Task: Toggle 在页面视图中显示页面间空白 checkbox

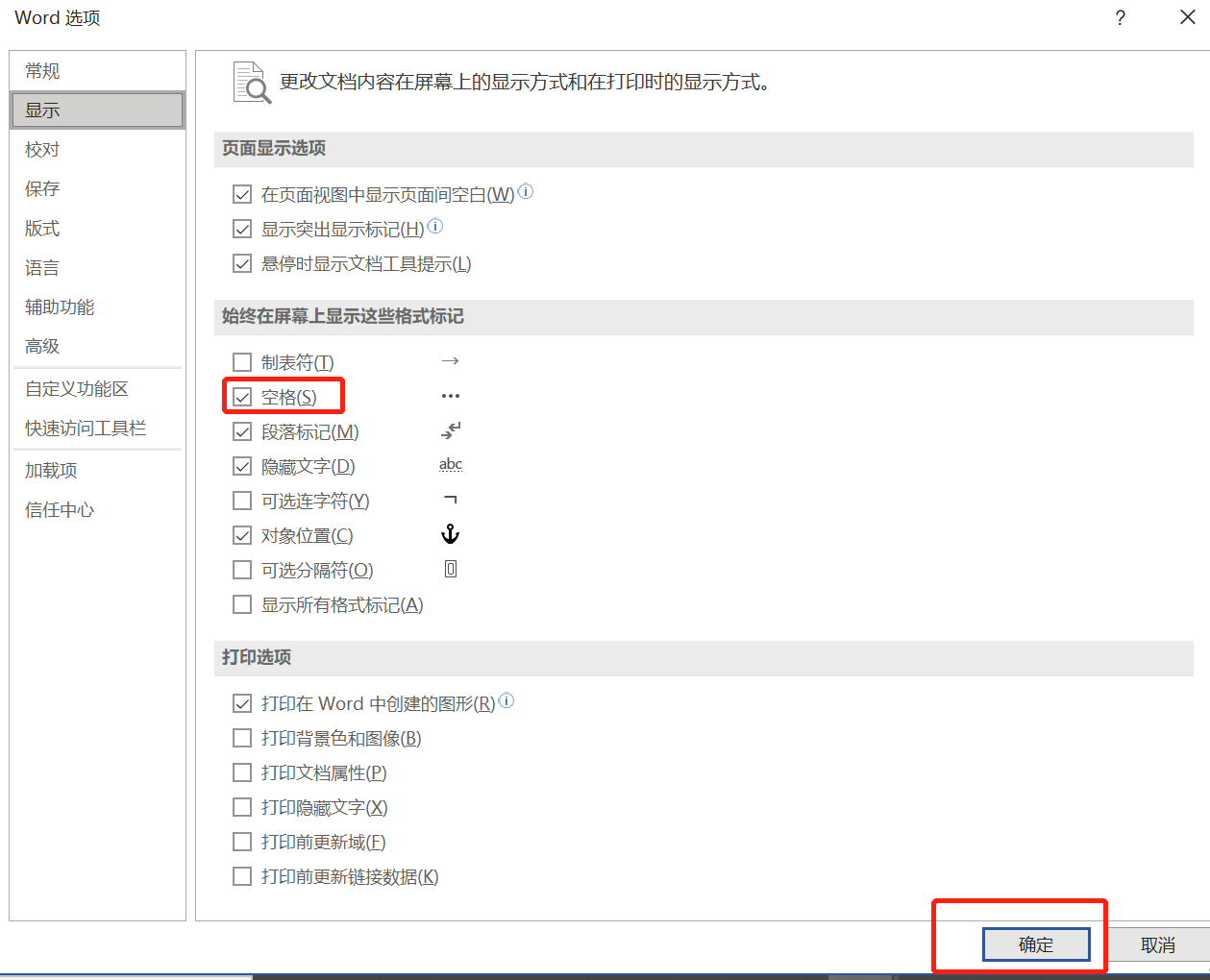Action: pos(242,195)
